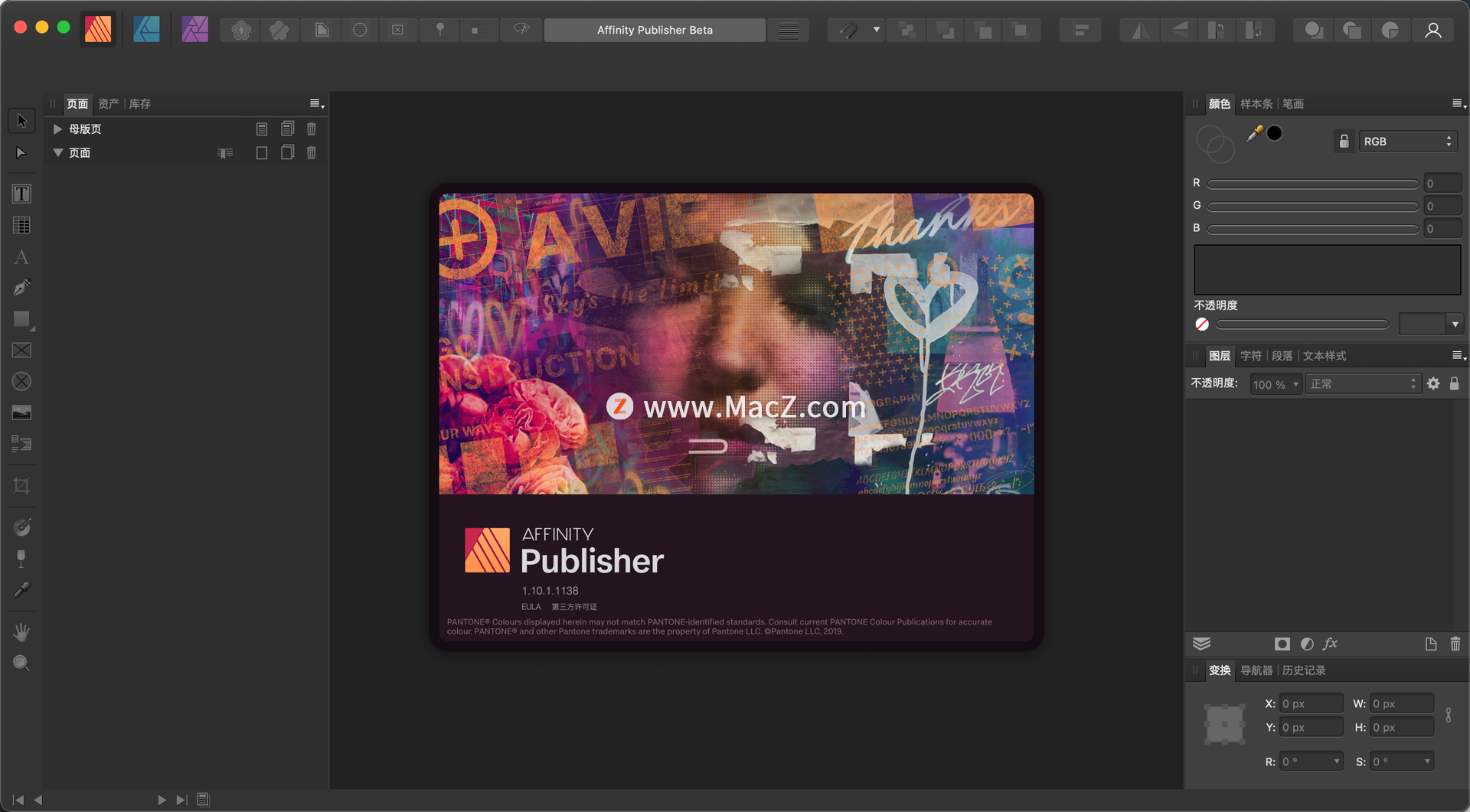Select the Colour Picker tool in sidebar

coord(21,590)
